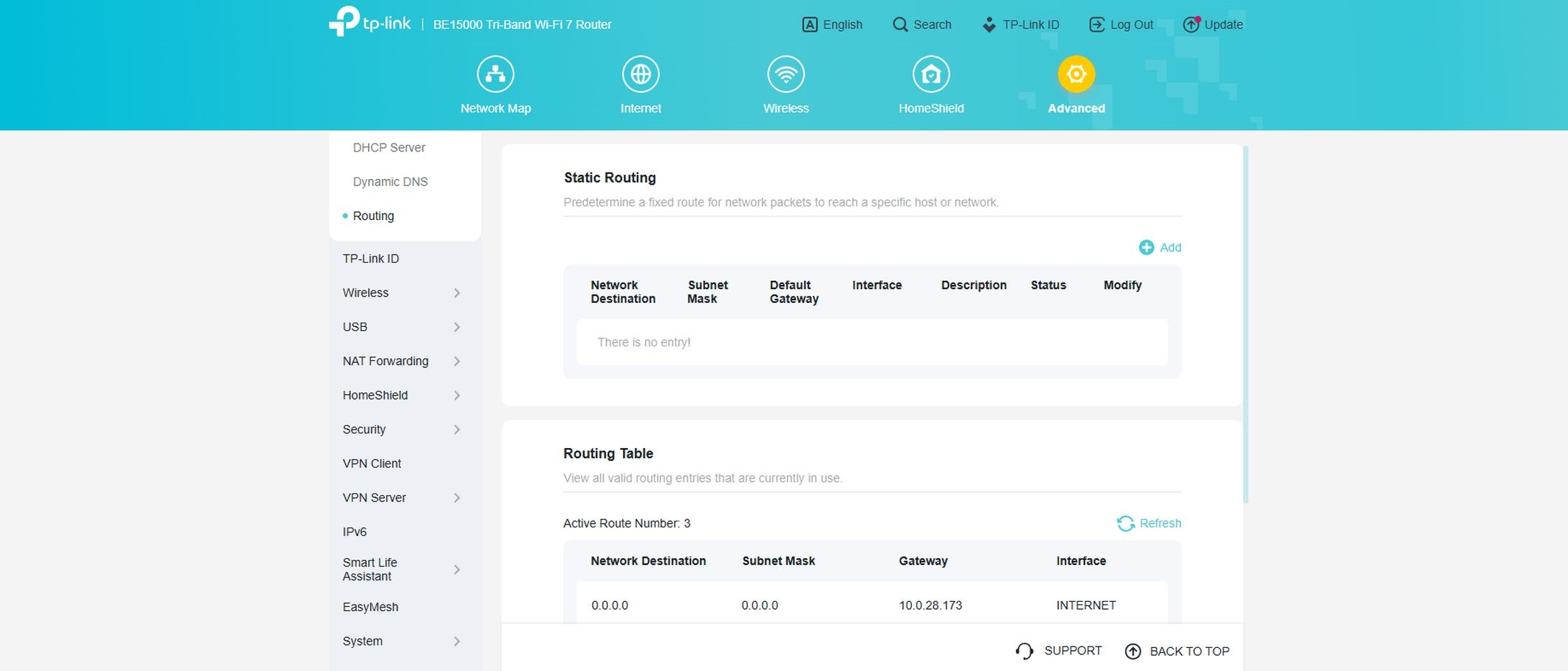Open the Network Map icon
Screen dimensions: 1568x671
click(495, 74)
